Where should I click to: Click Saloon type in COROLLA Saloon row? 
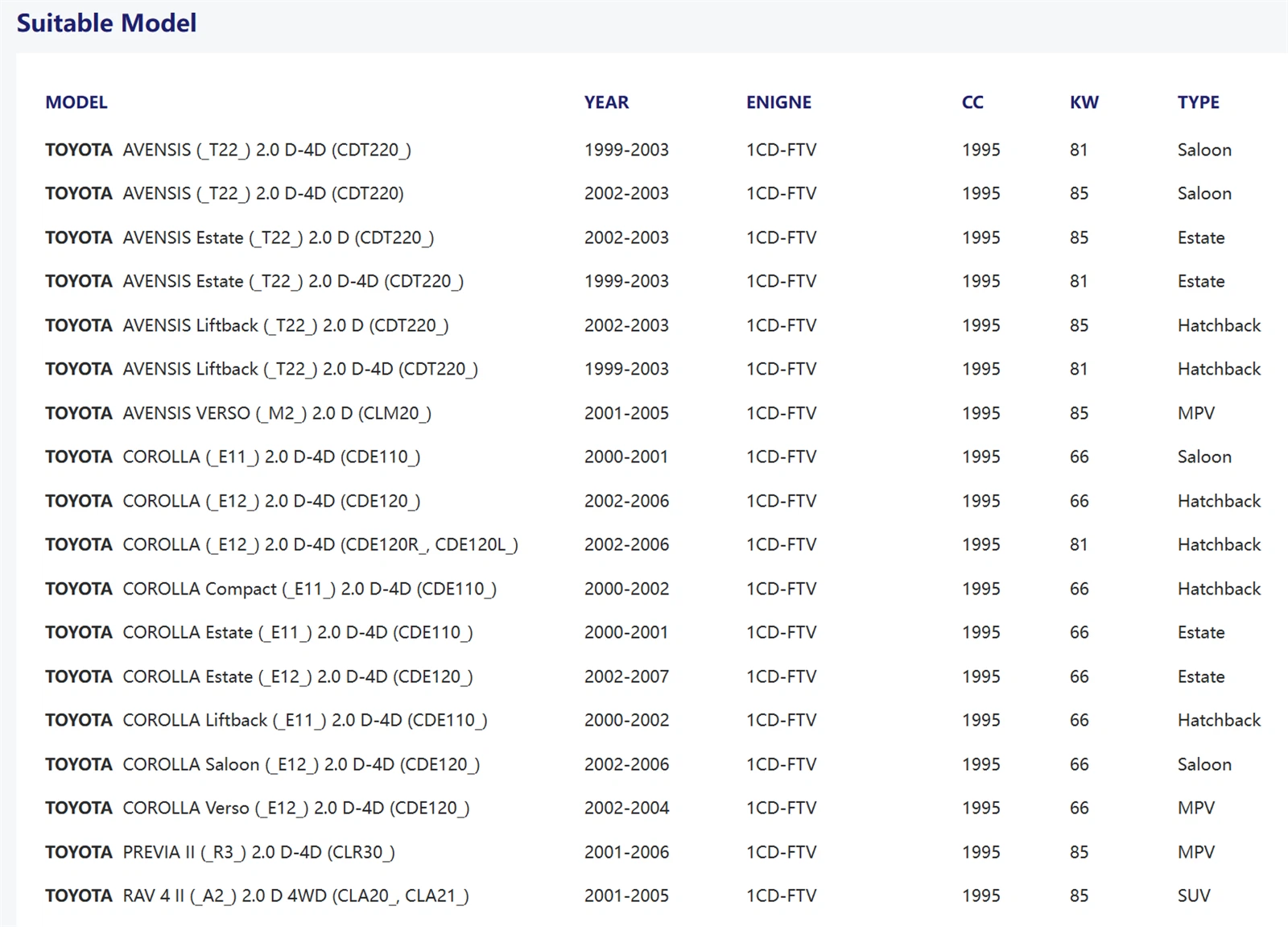[x=1204, y=764]
